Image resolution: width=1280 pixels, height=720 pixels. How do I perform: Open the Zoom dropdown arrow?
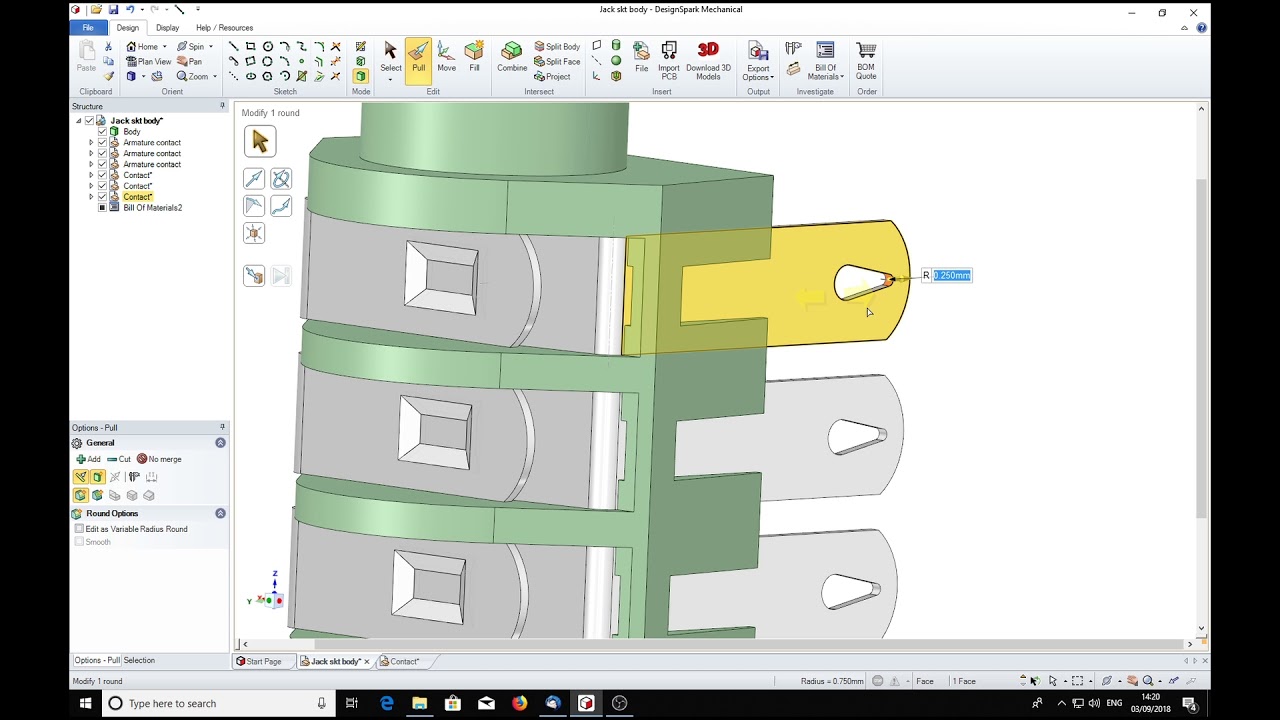pyautogui.click(x=214, y=76)
